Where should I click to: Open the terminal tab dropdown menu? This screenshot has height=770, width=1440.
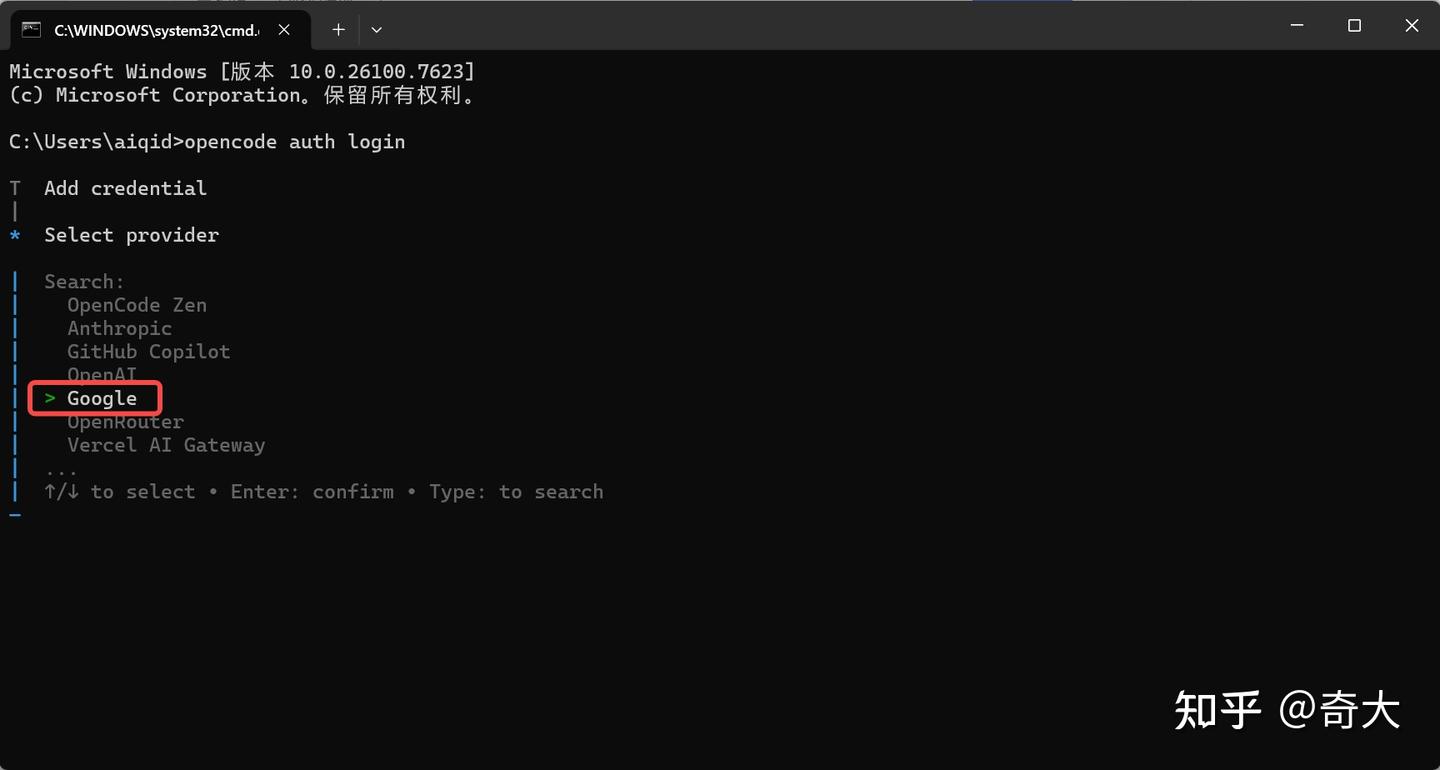tap(376, 30)
